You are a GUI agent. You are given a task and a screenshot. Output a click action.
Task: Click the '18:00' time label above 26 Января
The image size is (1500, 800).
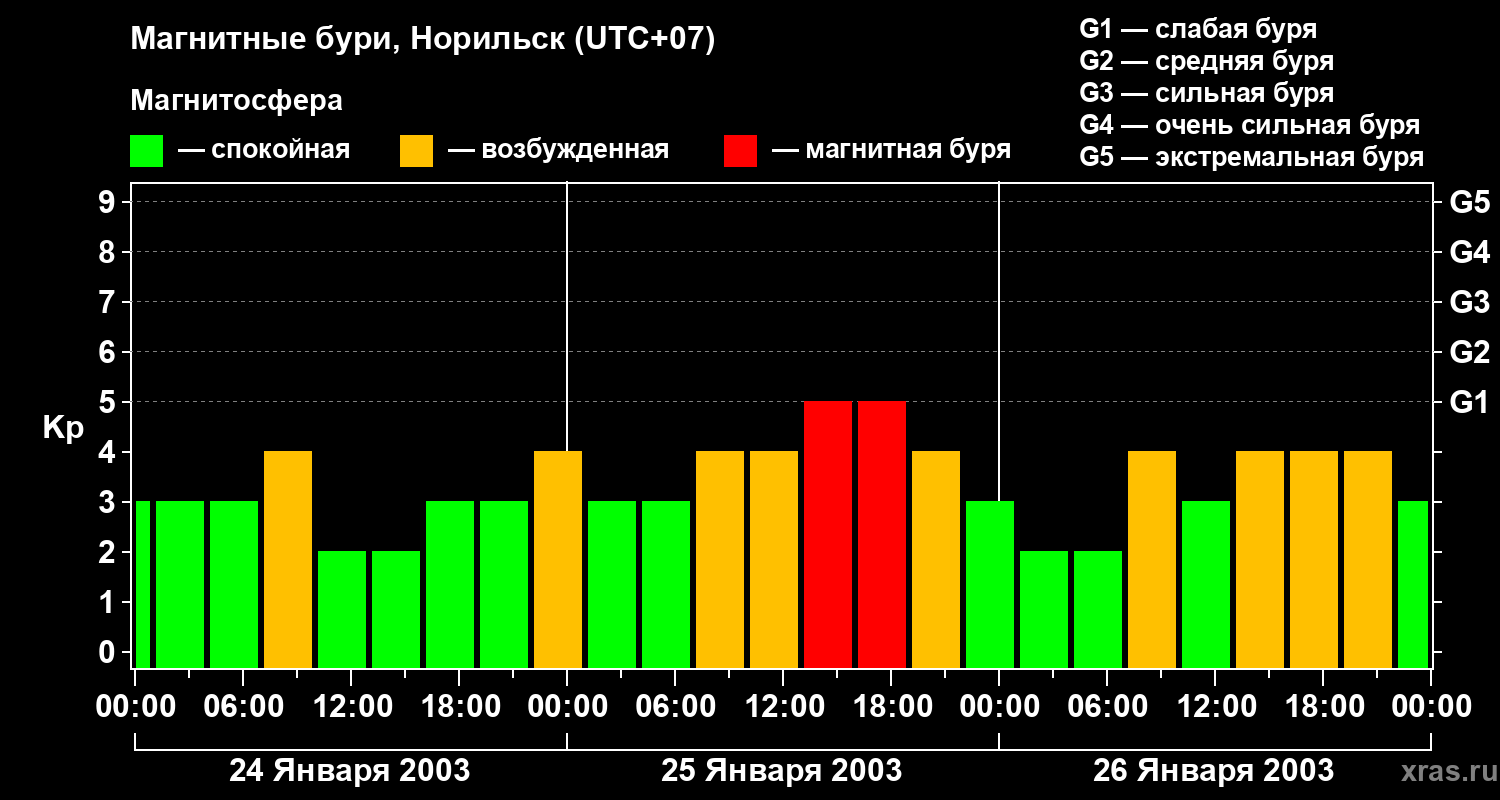[1323, 707]
